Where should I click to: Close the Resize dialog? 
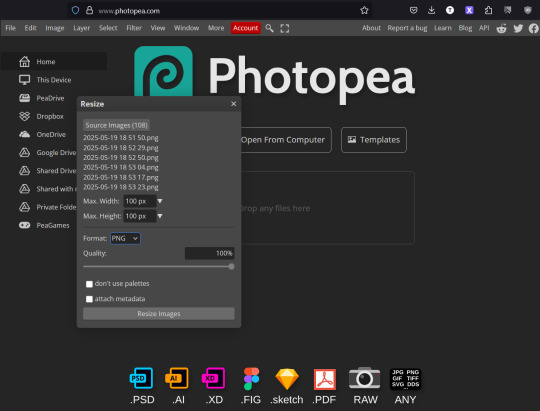[233, 104]
